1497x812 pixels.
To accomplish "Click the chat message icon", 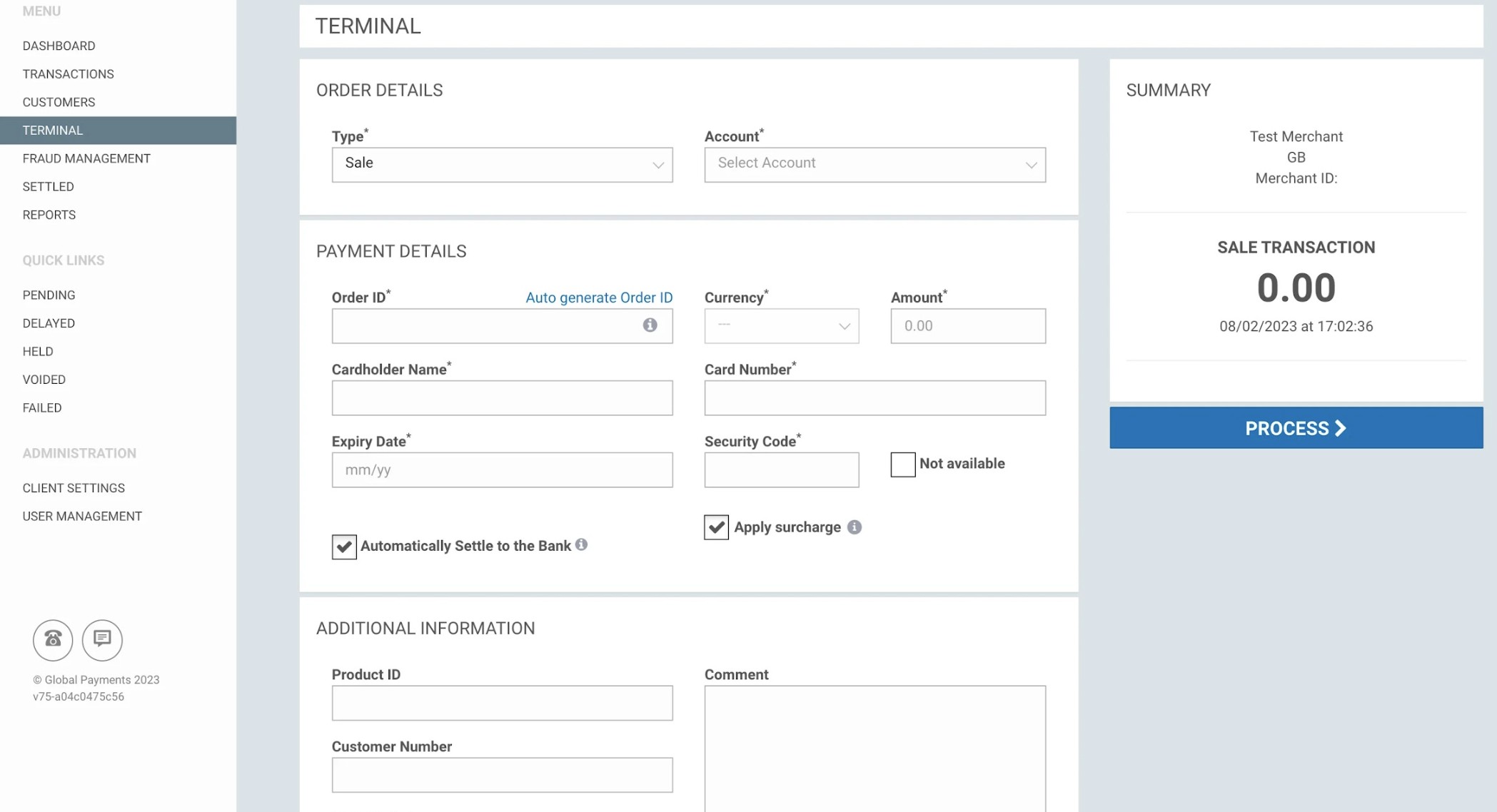I will [x=102, y=639].
